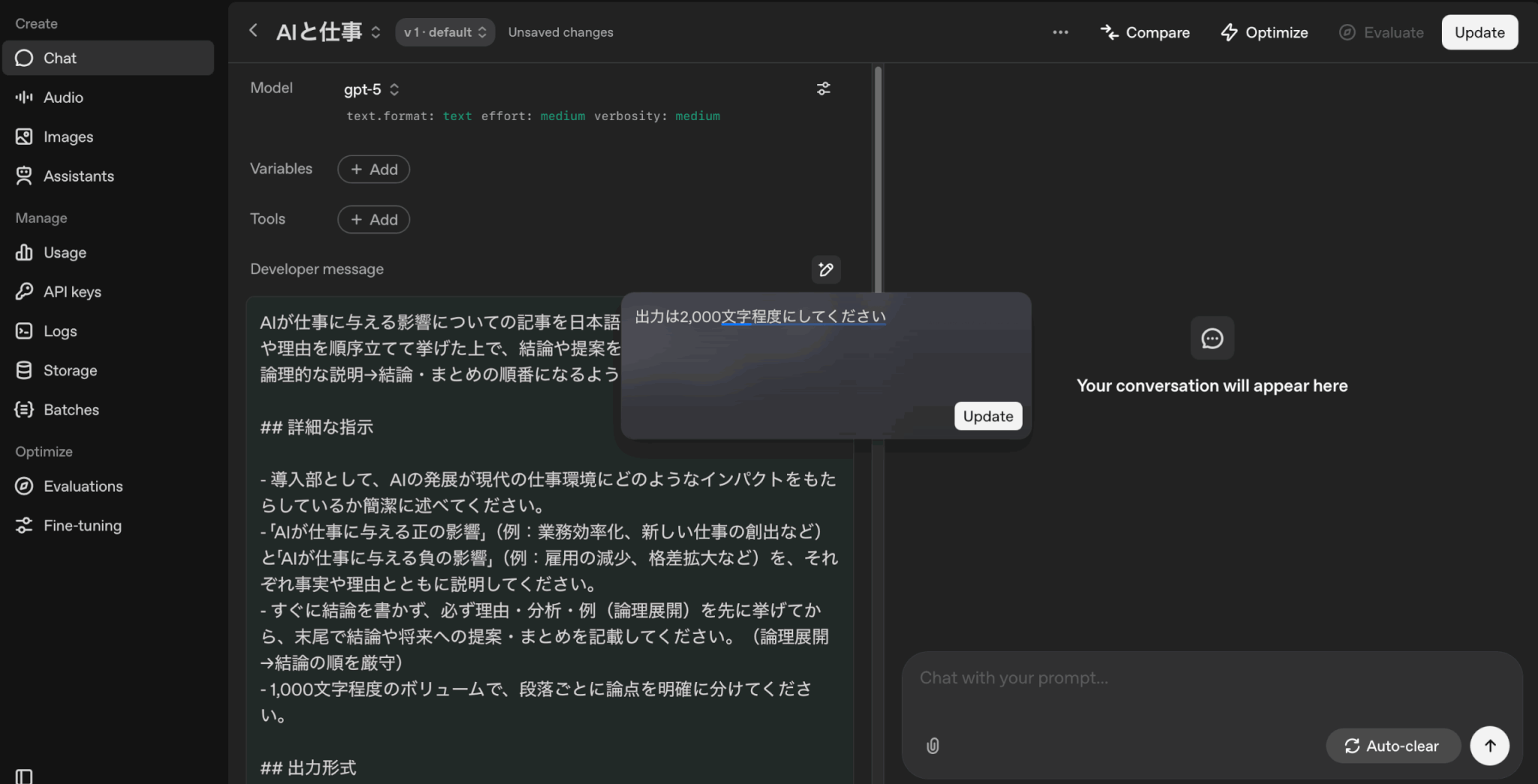Viewport: 1538px width, 784px height.
Task: Open Fine-tuning in the sidebar
Action: (x=82, y=526)
